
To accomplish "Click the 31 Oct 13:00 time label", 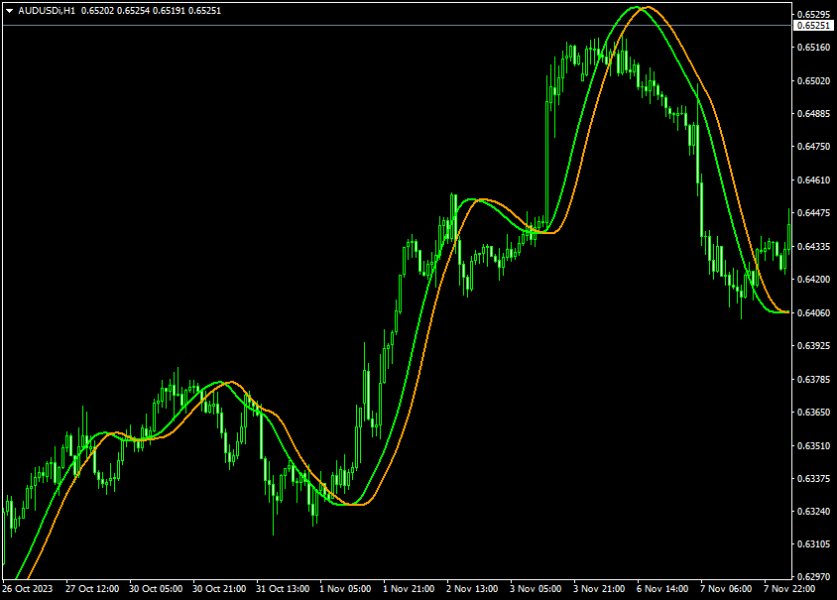I will coord(282,589).
